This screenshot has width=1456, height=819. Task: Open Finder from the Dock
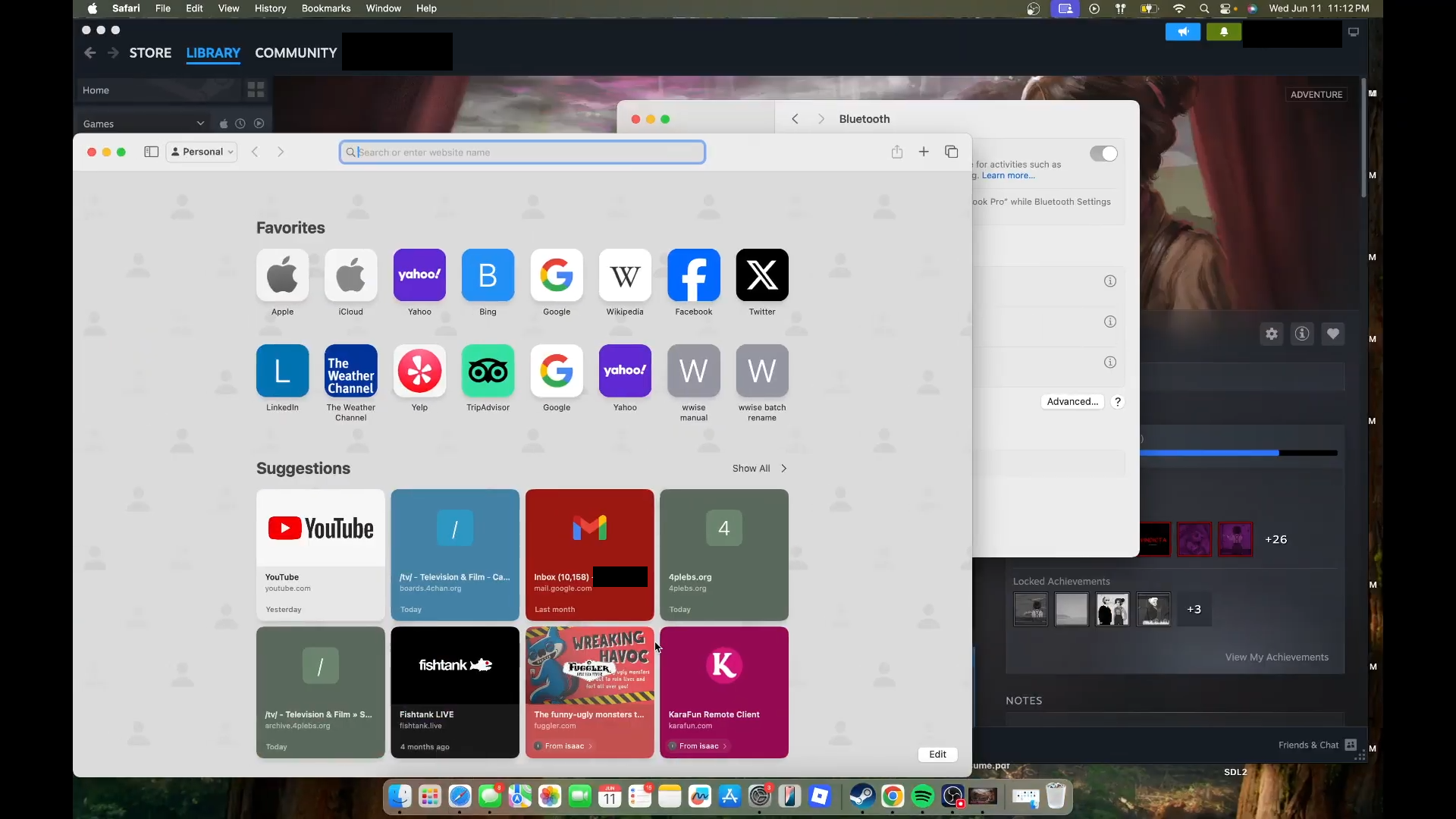pos(400,795)
